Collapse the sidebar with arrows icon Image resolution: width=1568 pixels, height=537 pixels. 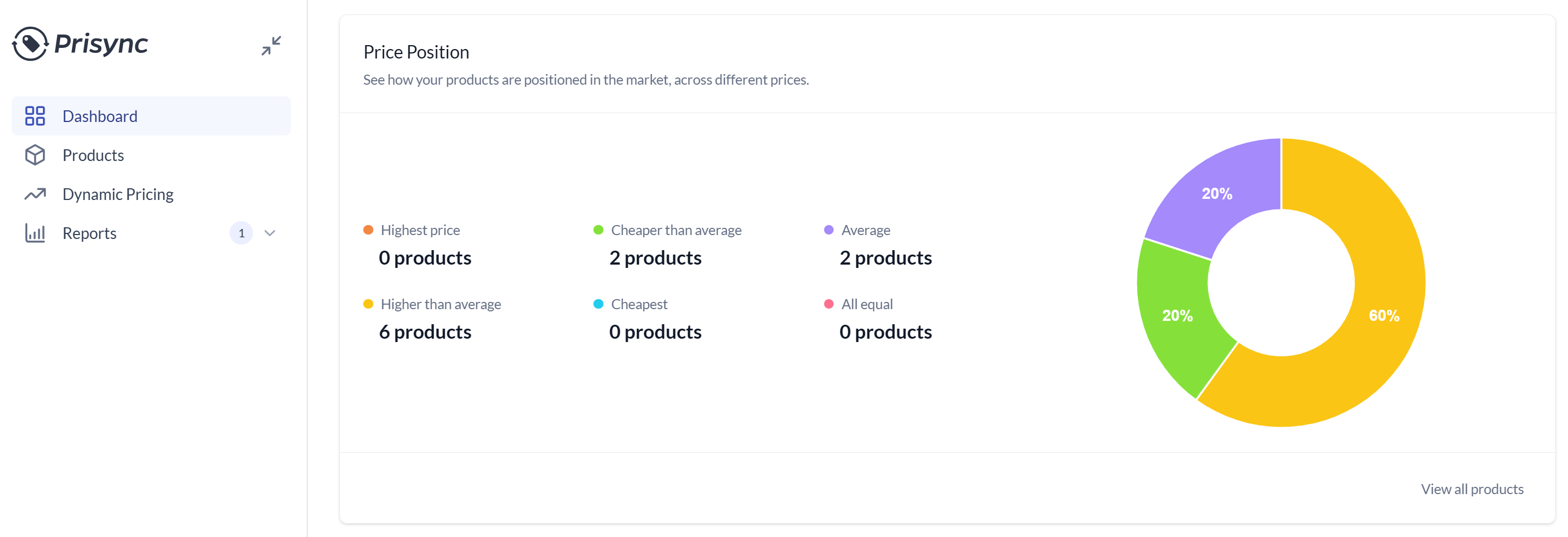point(271,46)
